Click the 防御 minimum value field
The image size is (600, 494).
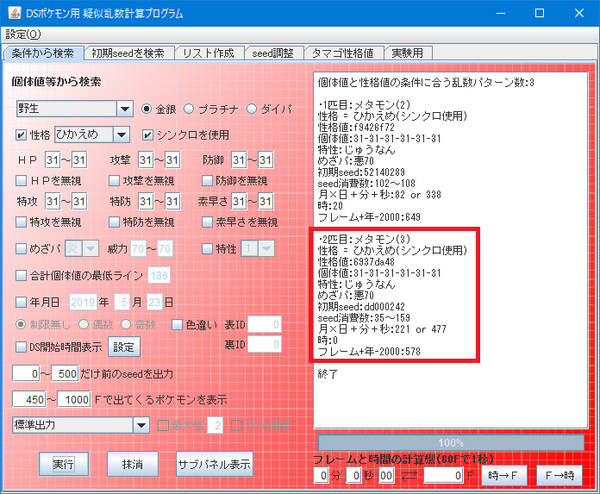(239, 160)
